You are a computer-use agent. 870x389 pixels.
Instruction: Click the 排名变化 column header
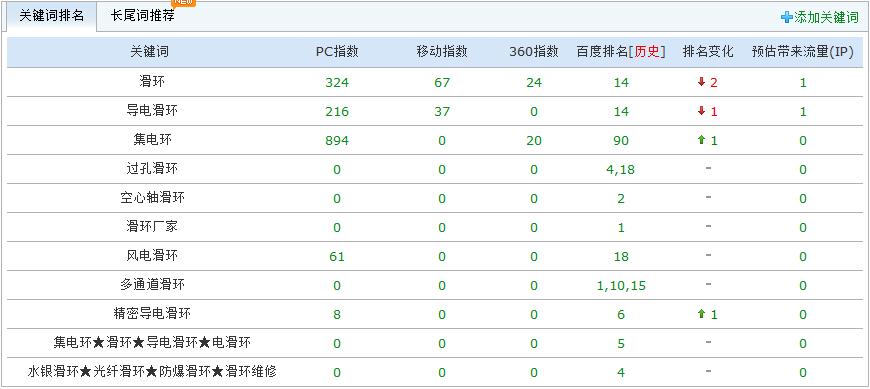[x=708, y=52]
